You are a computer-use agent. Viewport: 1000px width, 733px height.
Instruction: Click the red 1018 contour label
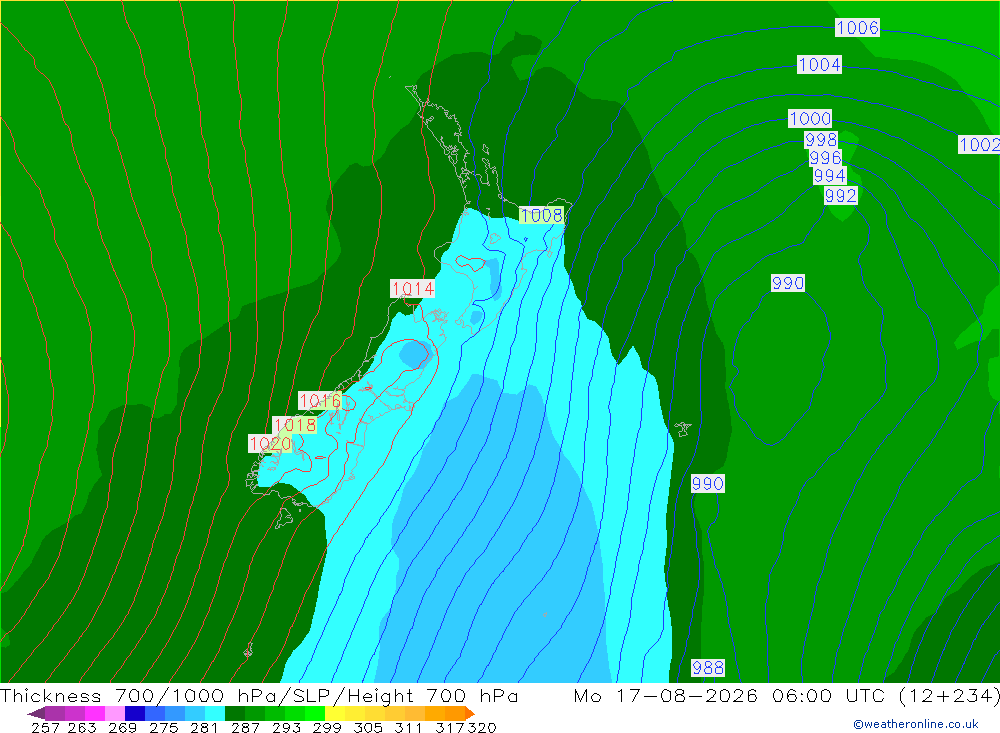coord(294,425)
